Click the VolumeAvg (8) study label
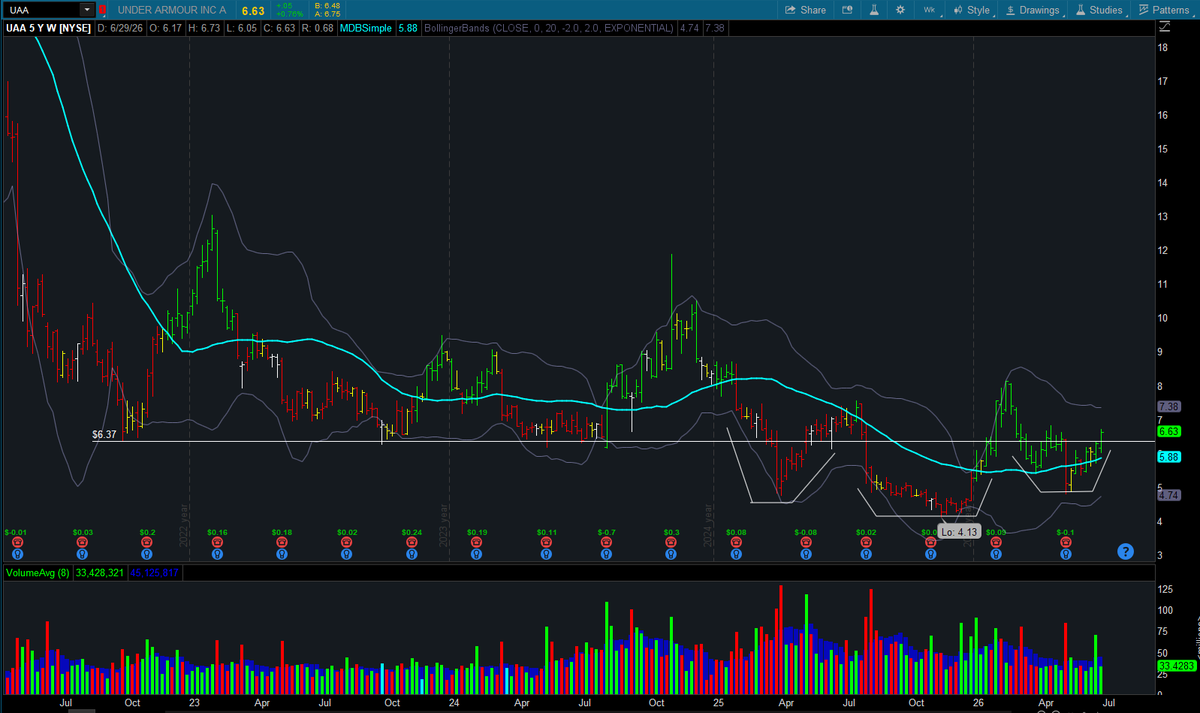The width and height of the screenshot is (1200, 713). click(36, 573)
